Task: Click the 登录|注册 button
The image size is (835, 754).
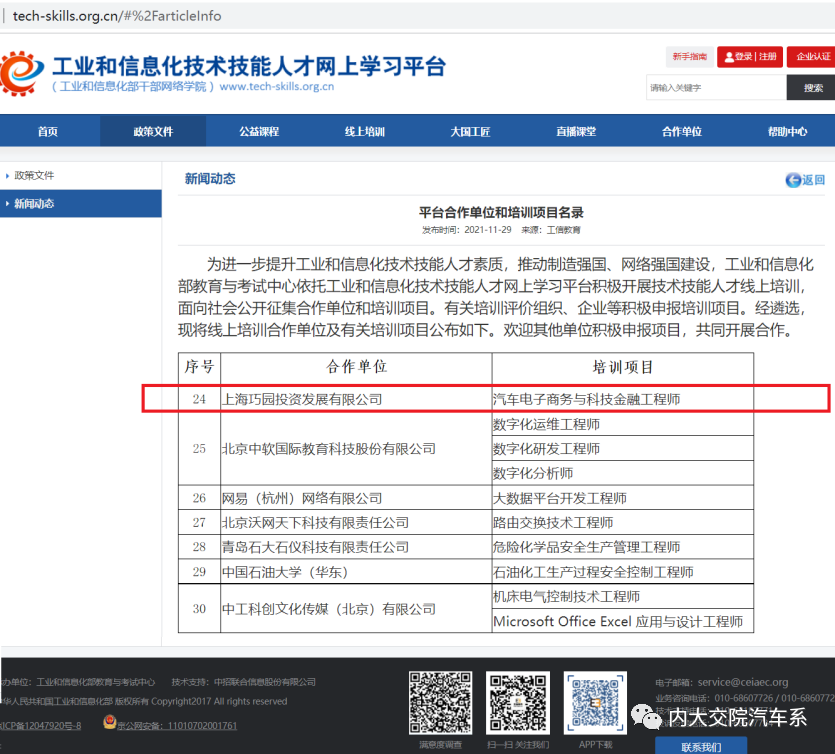Action: pos(750,56)
